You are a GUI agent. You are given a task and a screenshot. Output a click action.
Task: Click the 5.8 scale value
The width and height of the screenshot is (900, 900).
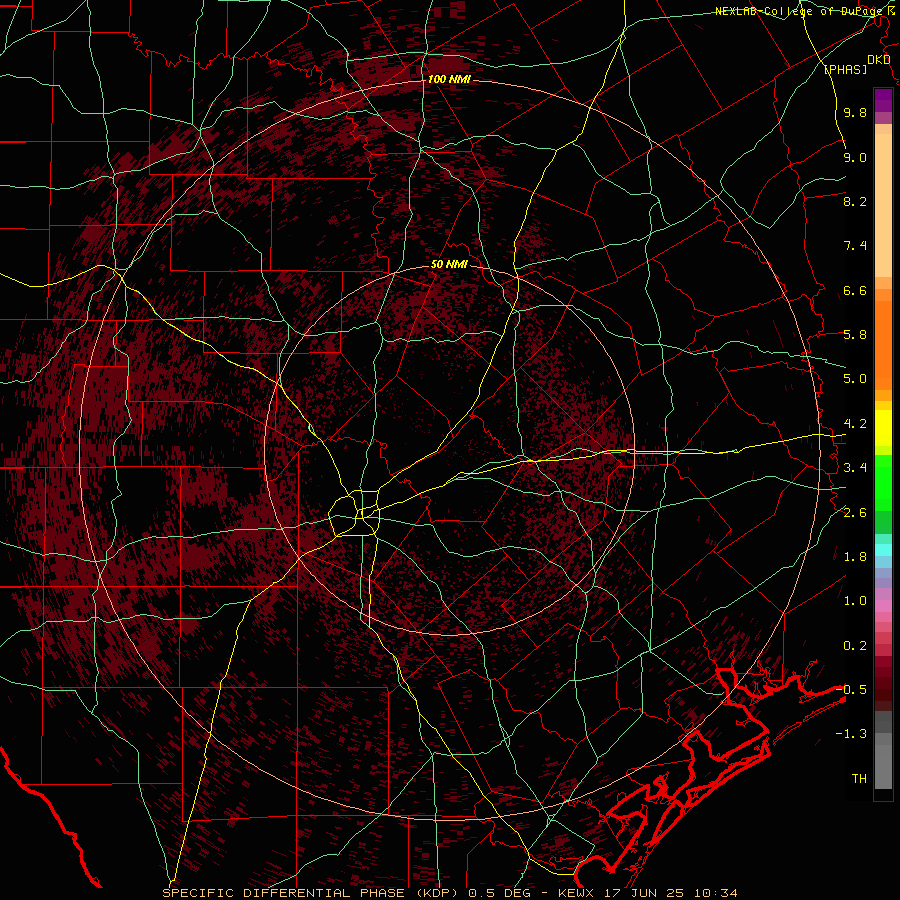click(855, 335)
